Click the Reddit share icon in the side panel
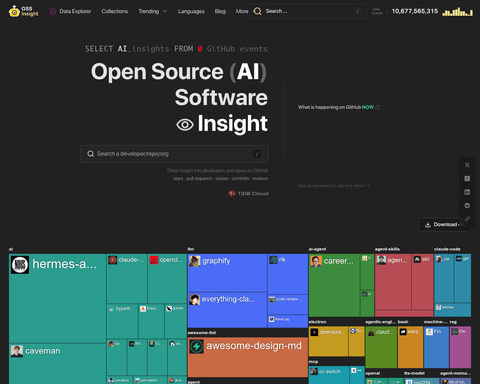 pyautogui.click(x=467, y=206)
